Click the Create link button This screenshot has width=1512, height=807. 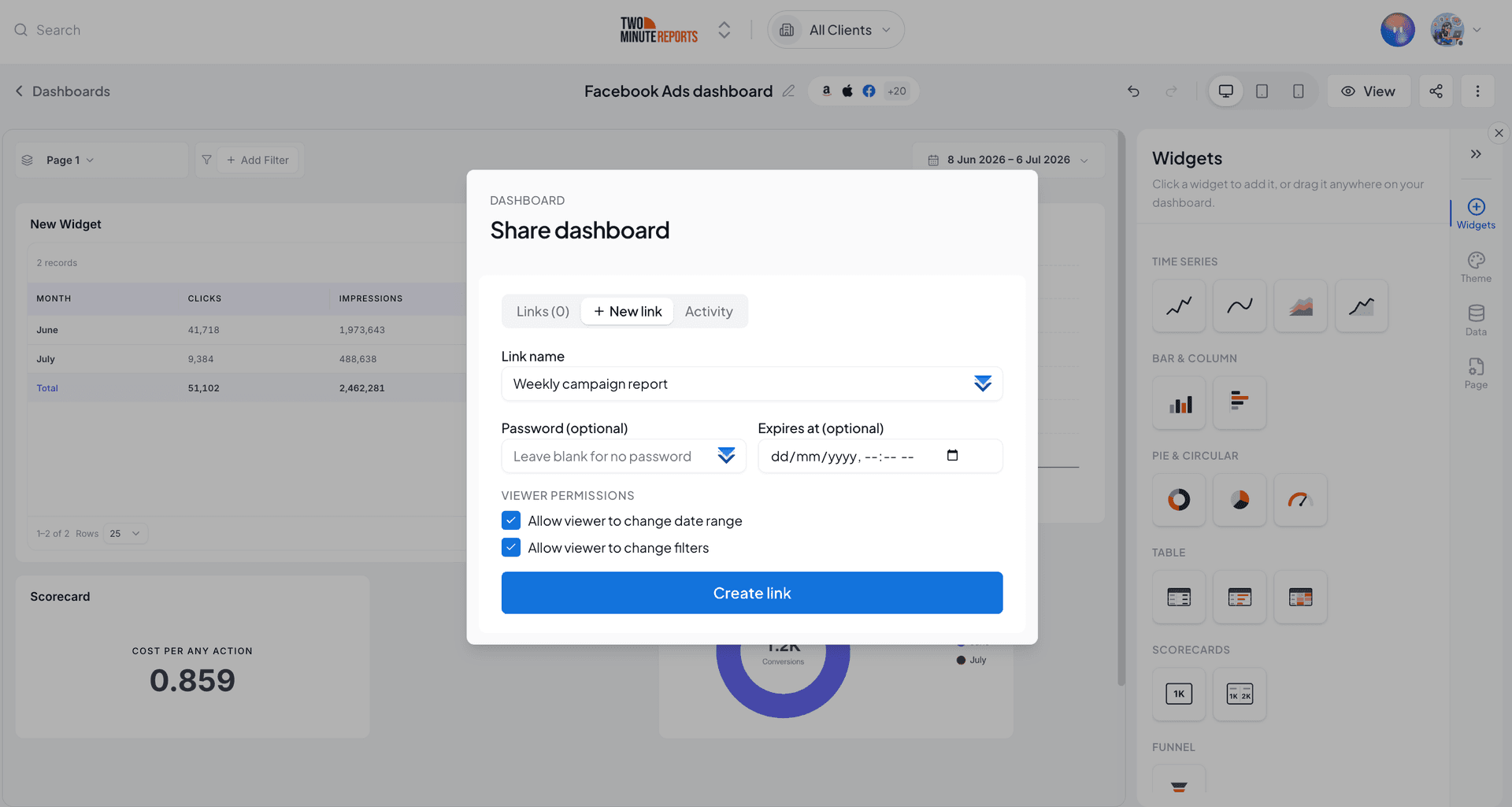[752, 593]
